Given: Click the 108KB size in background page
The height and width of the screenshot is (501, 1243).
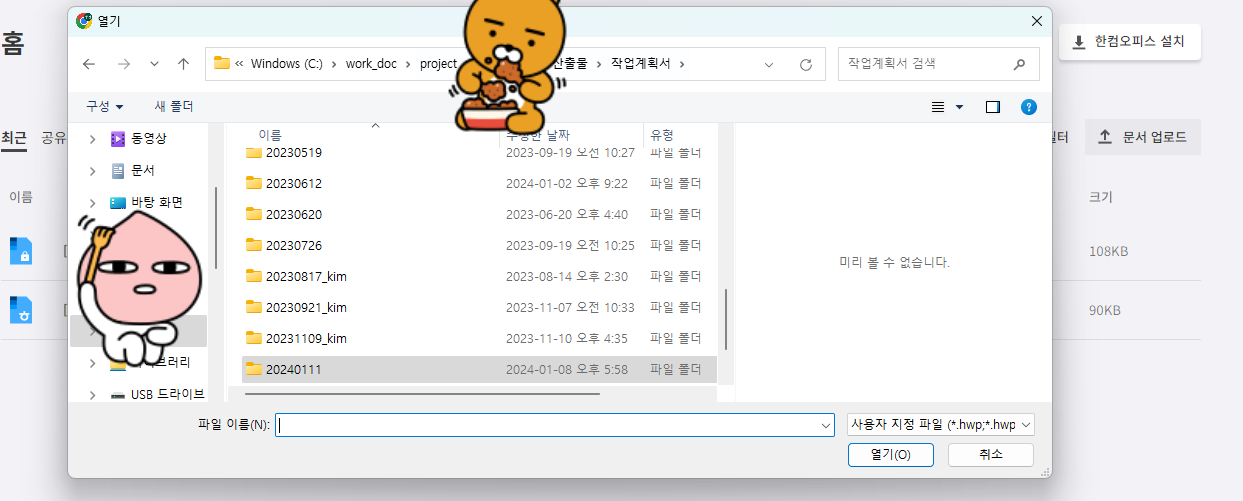Looking at the screenshot, I should tap(1108, 251).
